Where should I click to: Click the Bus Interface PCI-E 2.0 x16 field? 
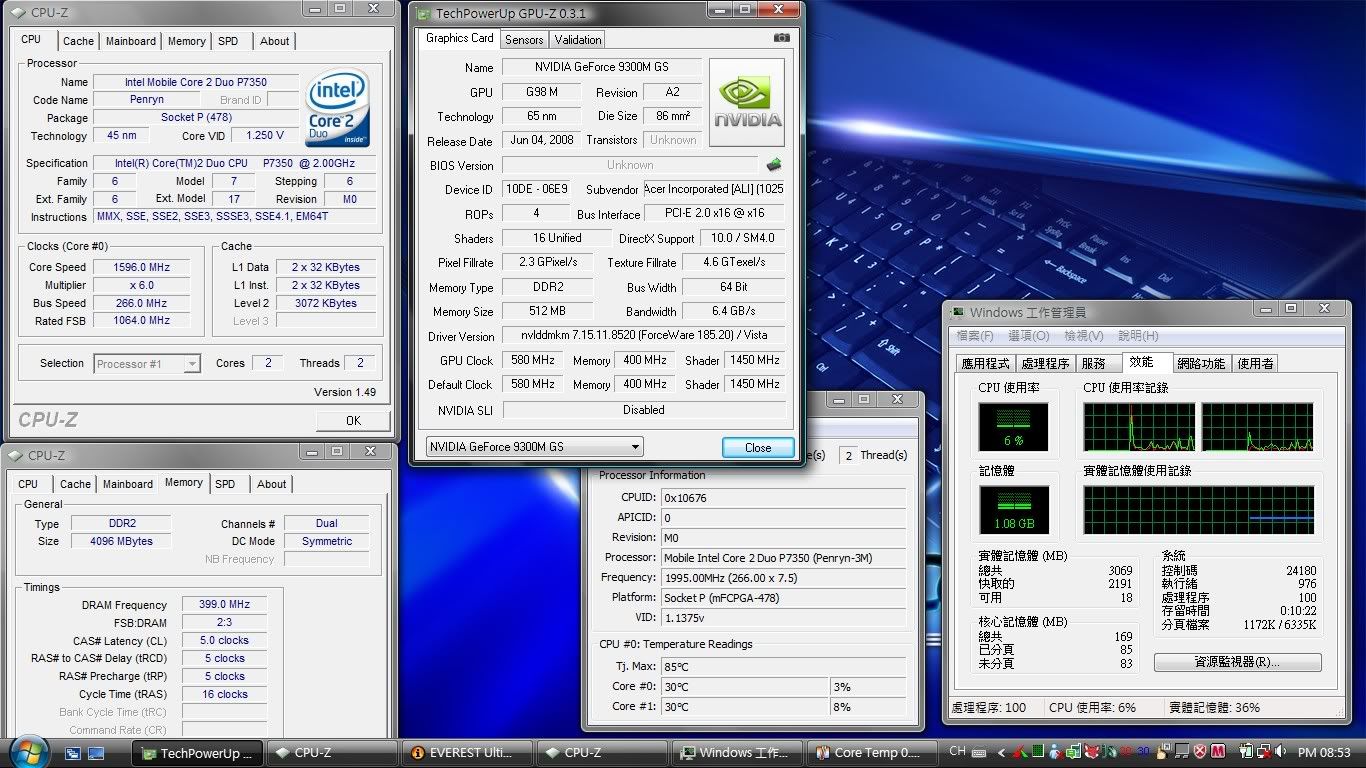pyautogui.click(x=714, y=213)
